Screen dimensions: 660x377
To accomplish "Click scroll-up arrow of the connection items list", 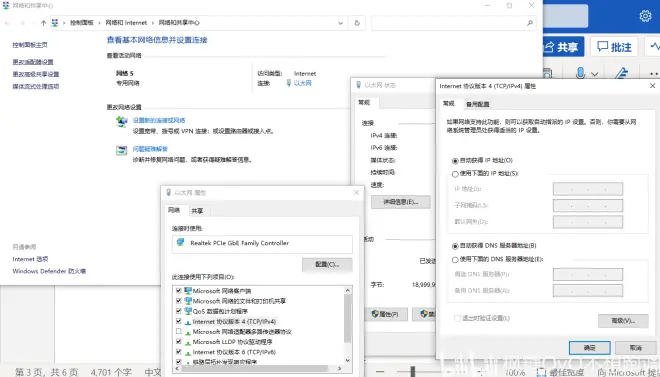I will pos(347,290).
